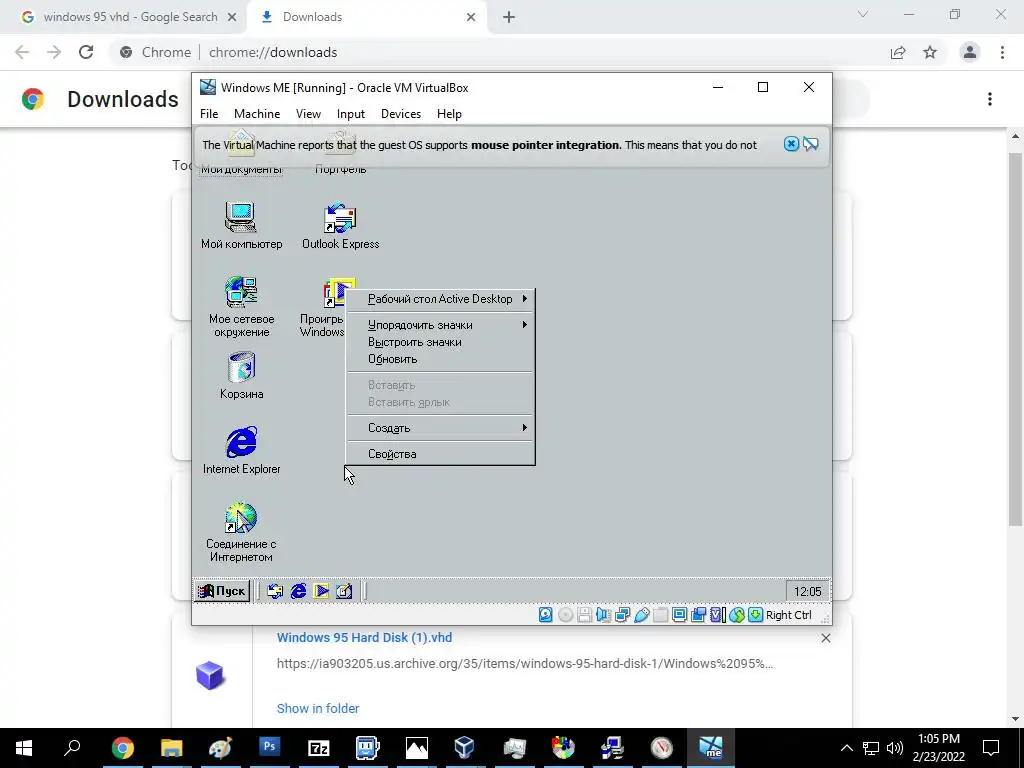Open Chrome profile avatar
This screenshot has height=768, width=1024.
point(970,52)
